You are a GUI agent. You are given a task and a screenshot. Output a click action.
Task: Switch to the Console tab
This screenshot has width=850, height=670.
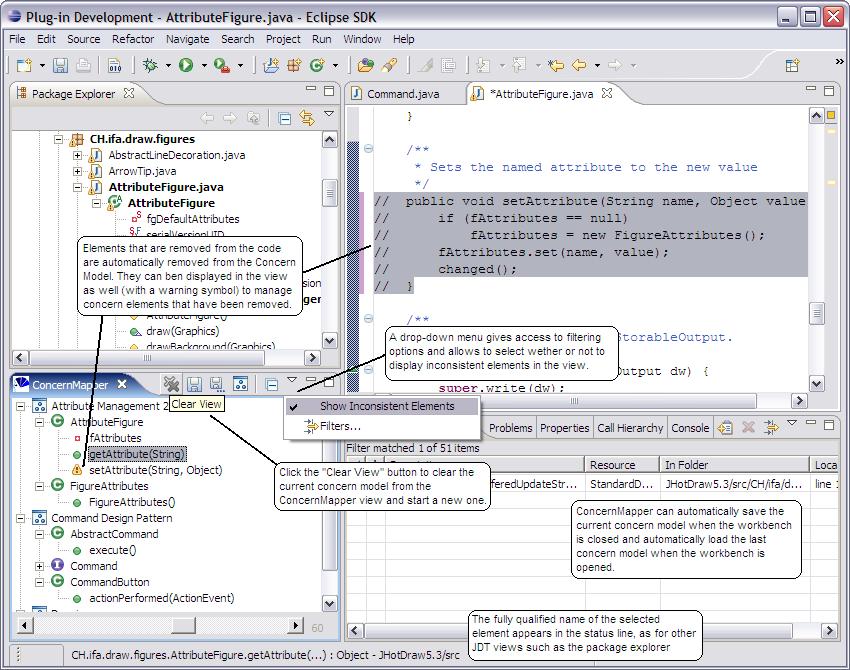point(690,428)
